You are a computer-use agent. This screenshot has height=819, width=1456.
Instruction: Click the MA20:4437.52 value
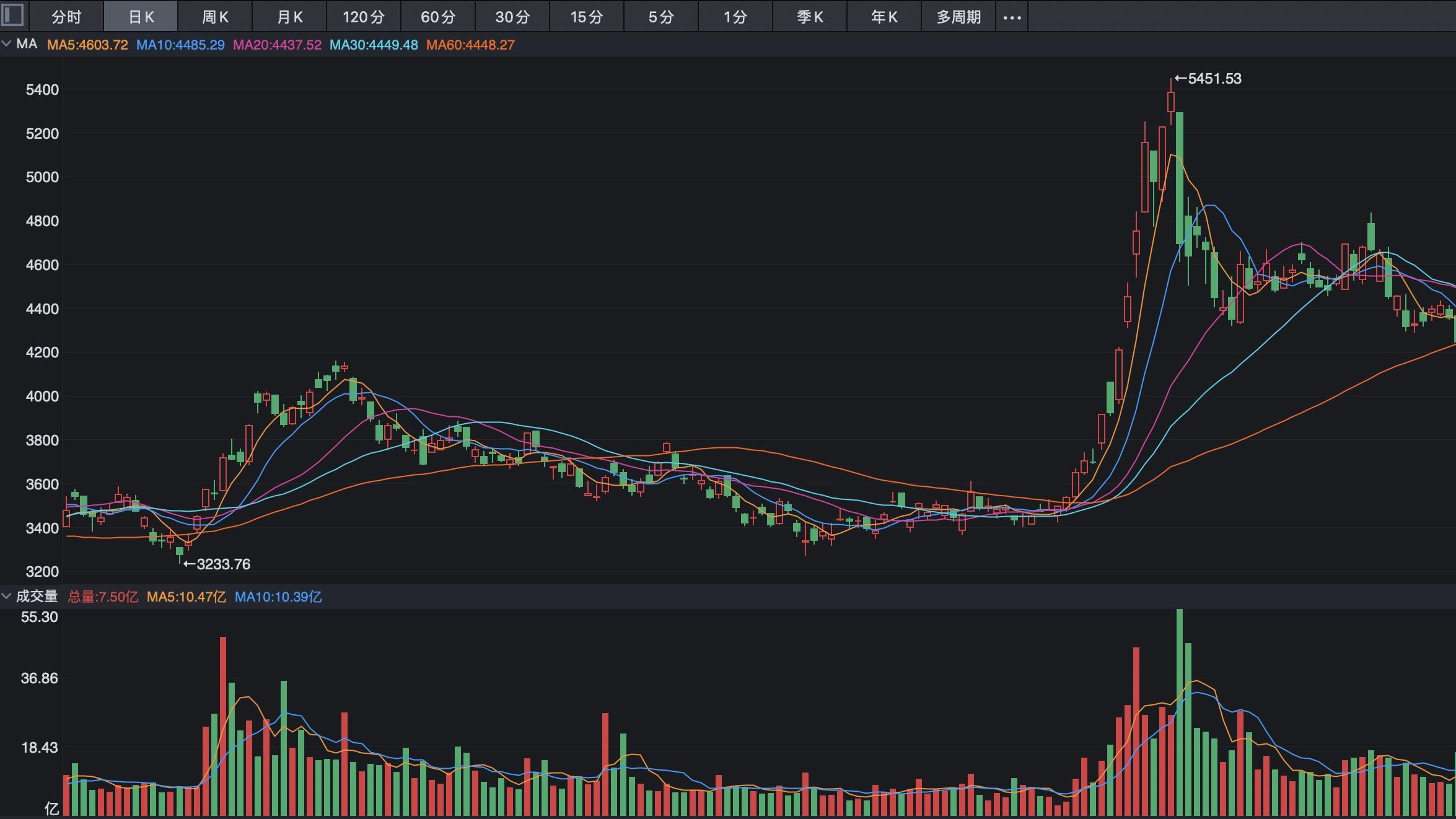pyautogui.click(x=277, y=45)
